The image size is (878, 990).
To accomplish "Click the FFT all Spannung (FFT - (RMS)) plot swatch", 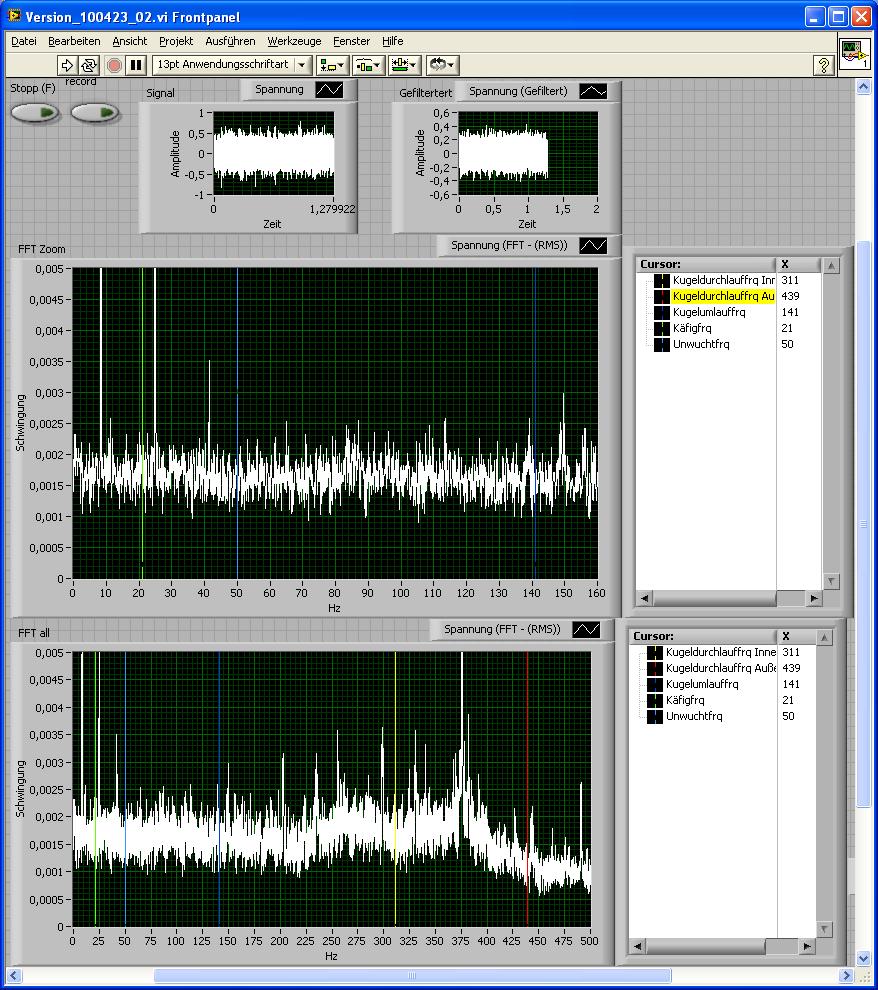I will 586,629.
